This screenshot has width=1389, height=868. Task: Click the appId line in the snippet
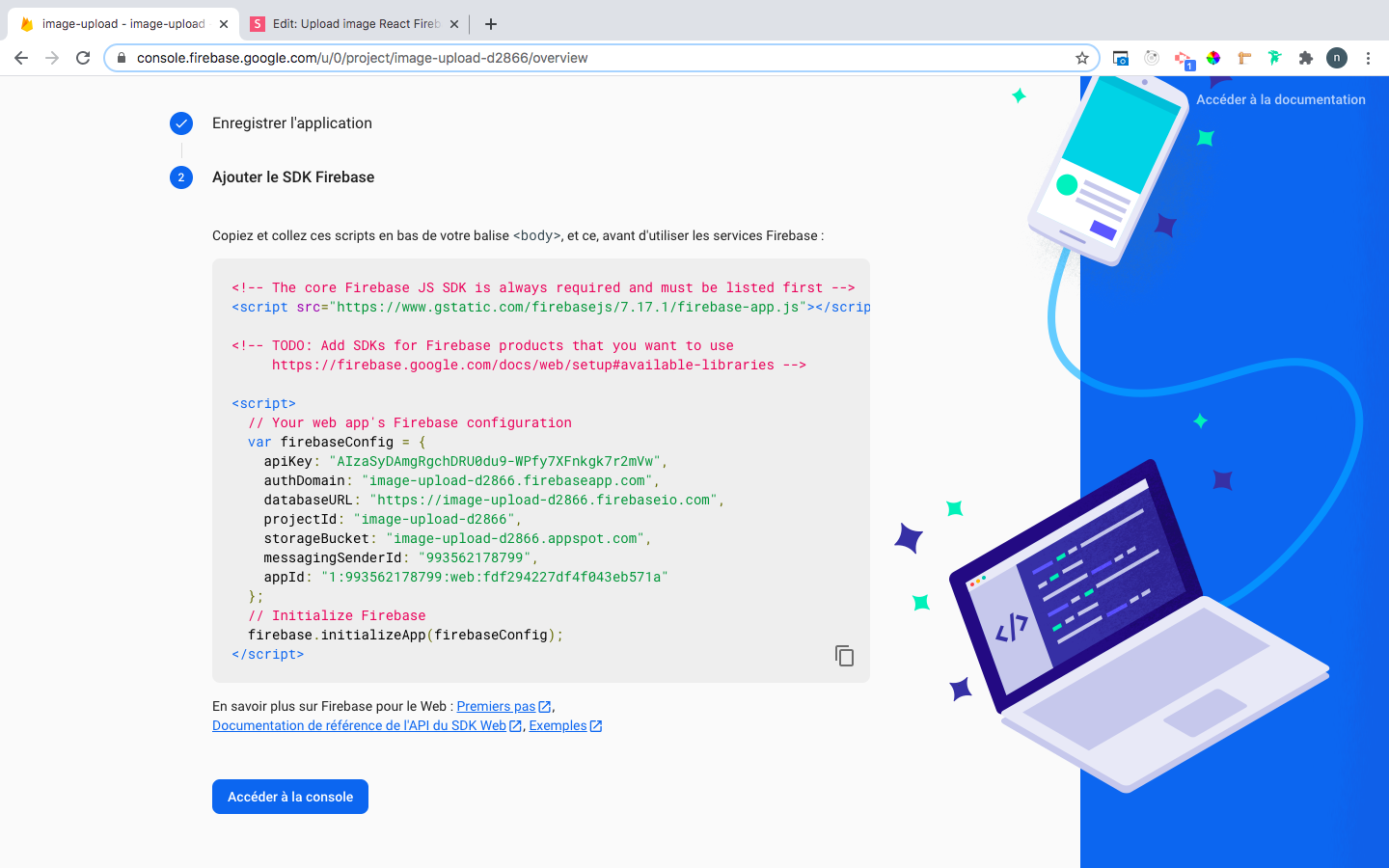point(466,577)
